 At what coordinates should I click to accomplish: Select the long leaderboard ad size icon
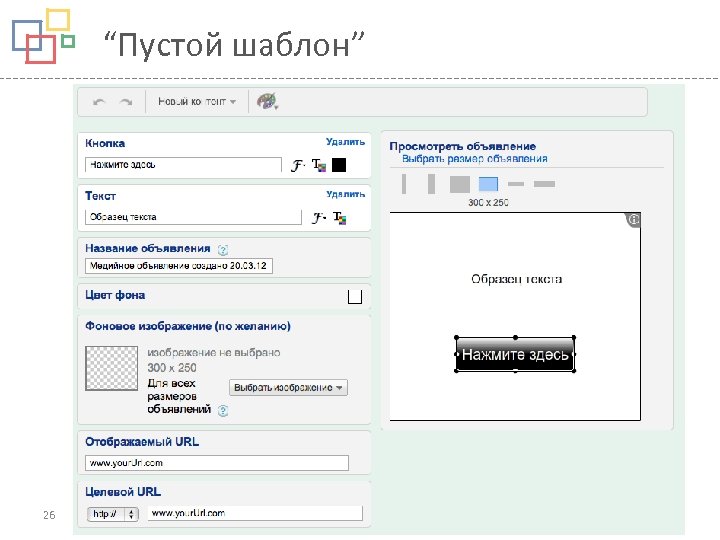tap(545, 184)
